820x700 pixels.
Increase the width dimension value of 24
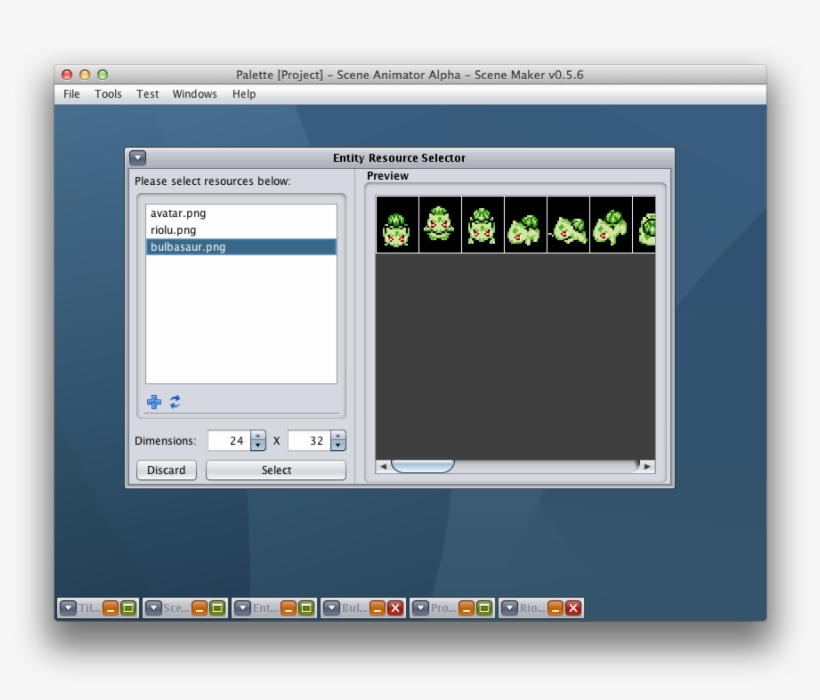click(258, 436)
